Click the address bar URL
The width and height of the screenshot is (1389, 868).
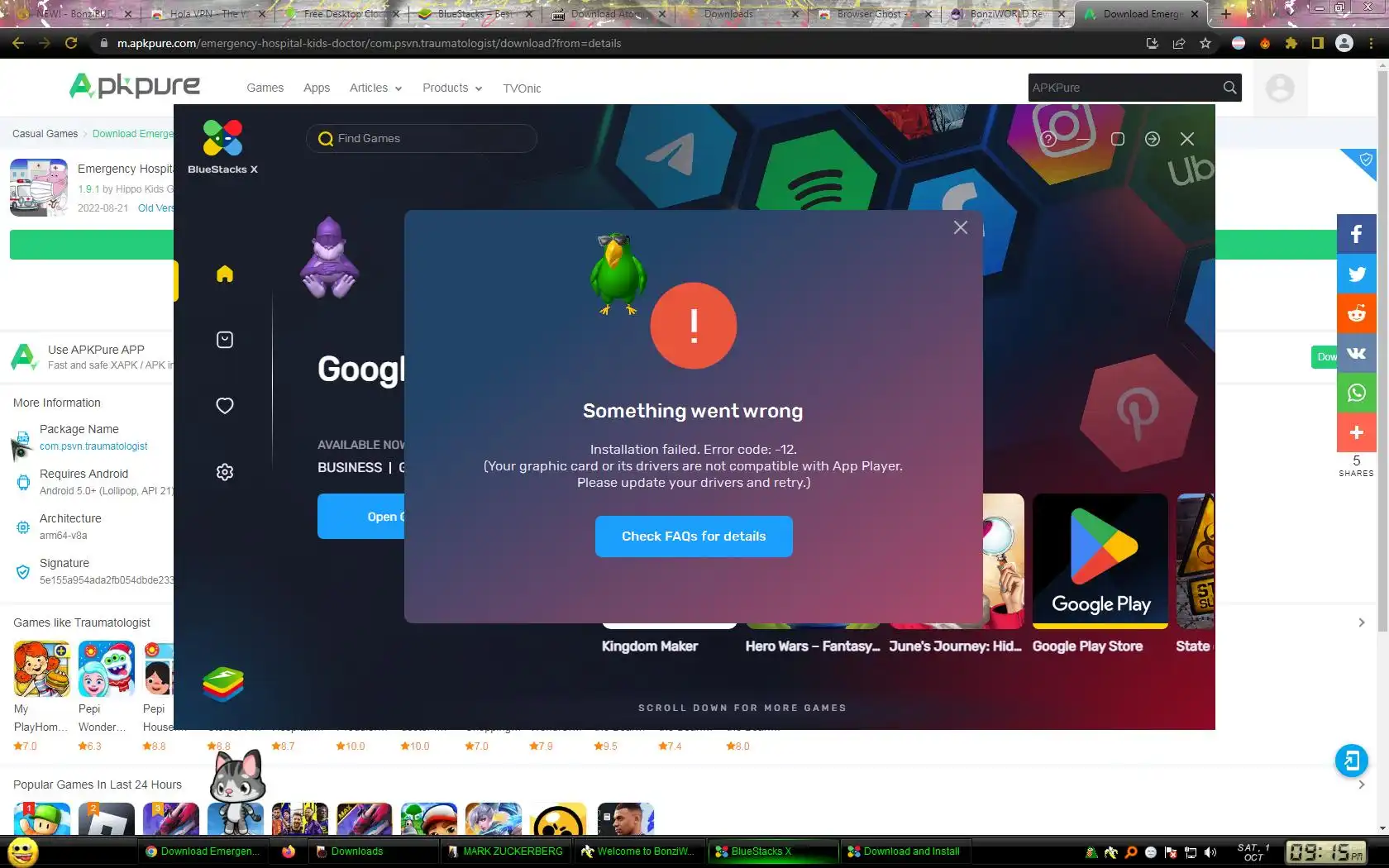click(x=369, y=43)
